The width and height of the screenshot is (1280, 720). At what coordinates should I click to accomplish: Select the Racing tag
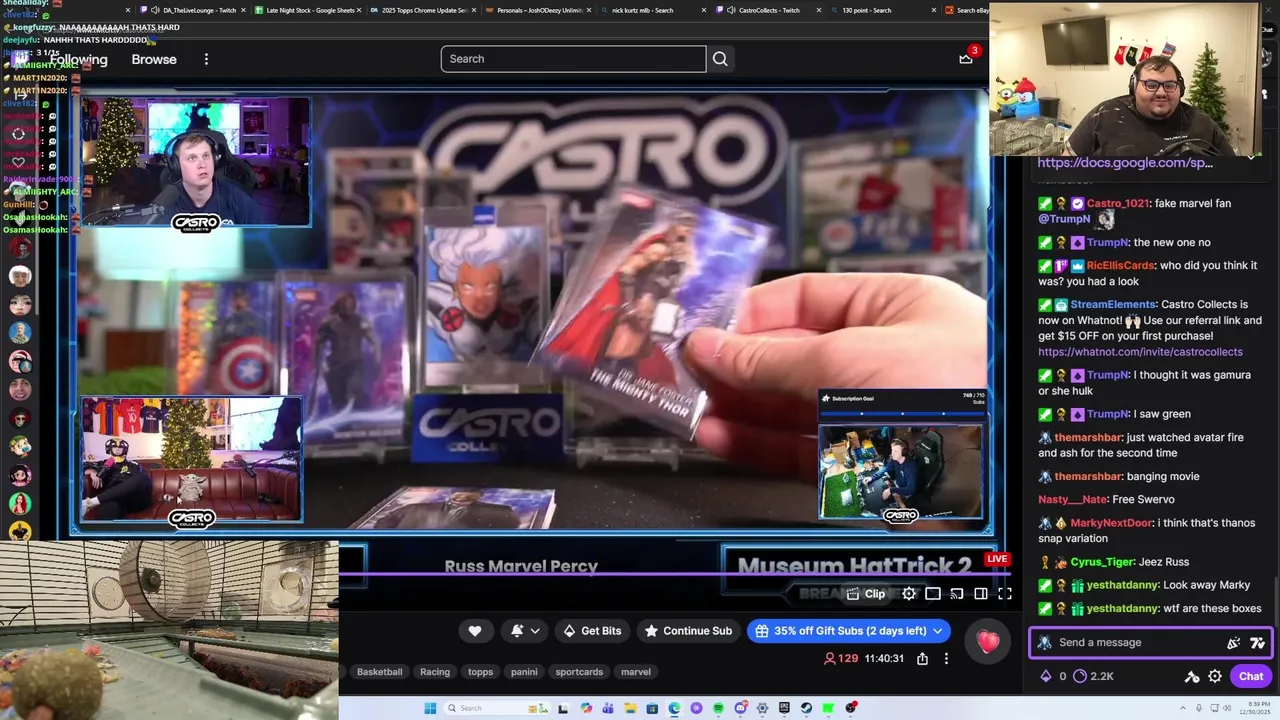click(x=435, y=672)
